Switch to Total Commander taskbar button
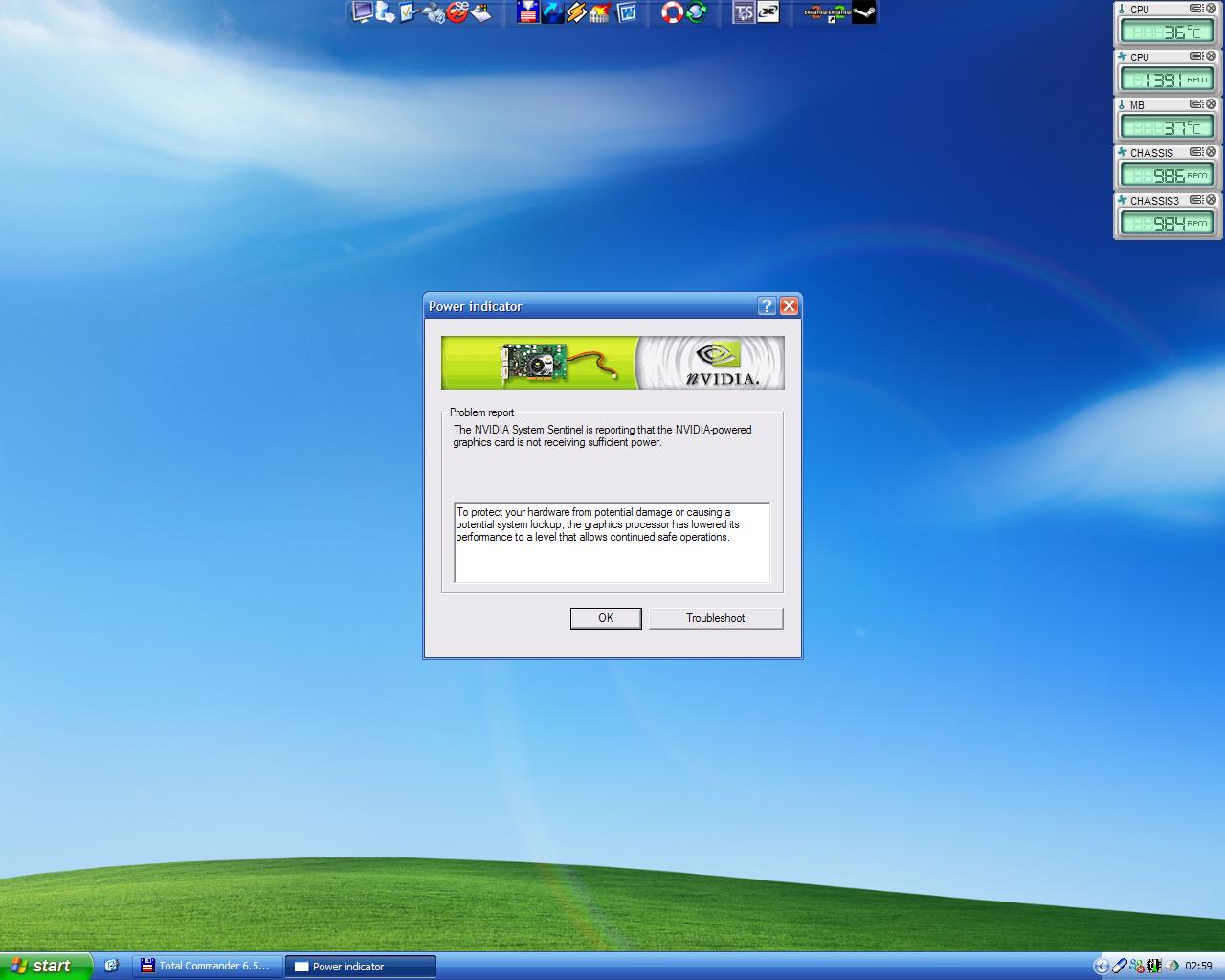 point(208,966)
